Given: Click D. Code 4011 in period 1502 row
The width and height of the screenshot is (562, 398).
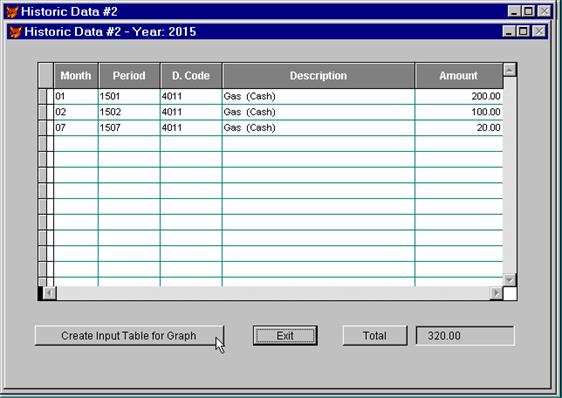Looking at the screenshot, I should pyautogui.click(x=191, y=112).
